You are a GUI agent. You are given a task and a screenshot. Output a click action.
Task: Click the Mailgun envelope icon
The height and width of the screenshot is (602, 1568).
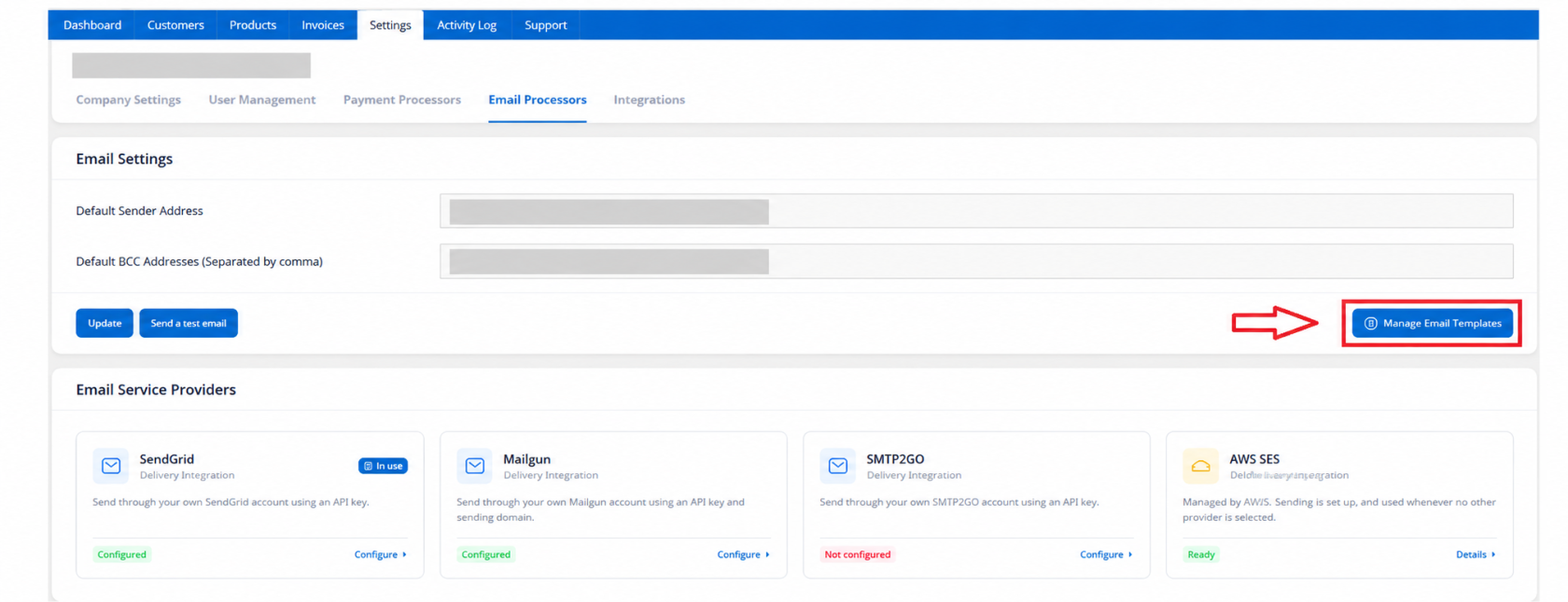(x=475, y=466)
